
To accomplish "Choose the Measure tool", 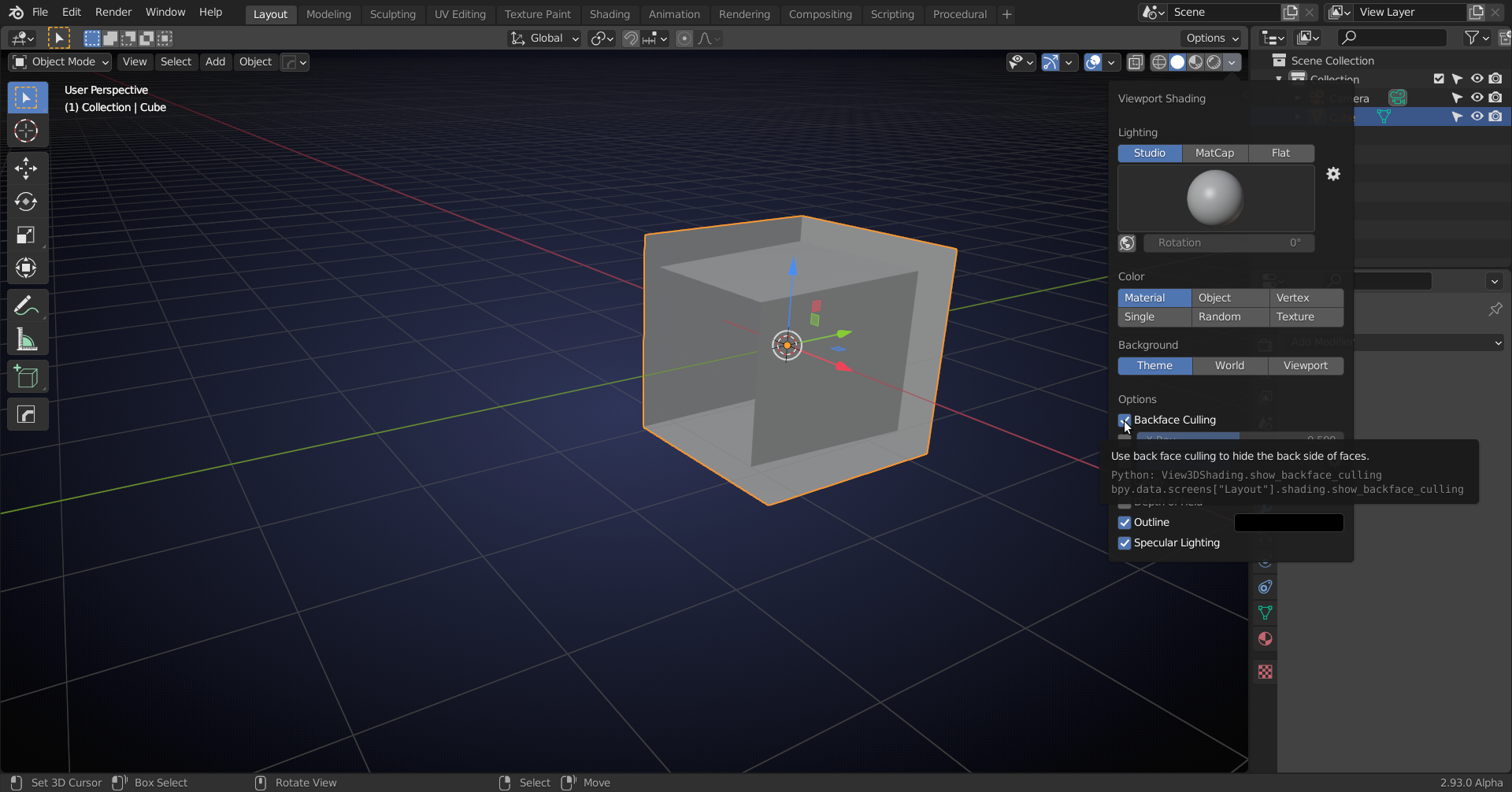I will point(27,339).
